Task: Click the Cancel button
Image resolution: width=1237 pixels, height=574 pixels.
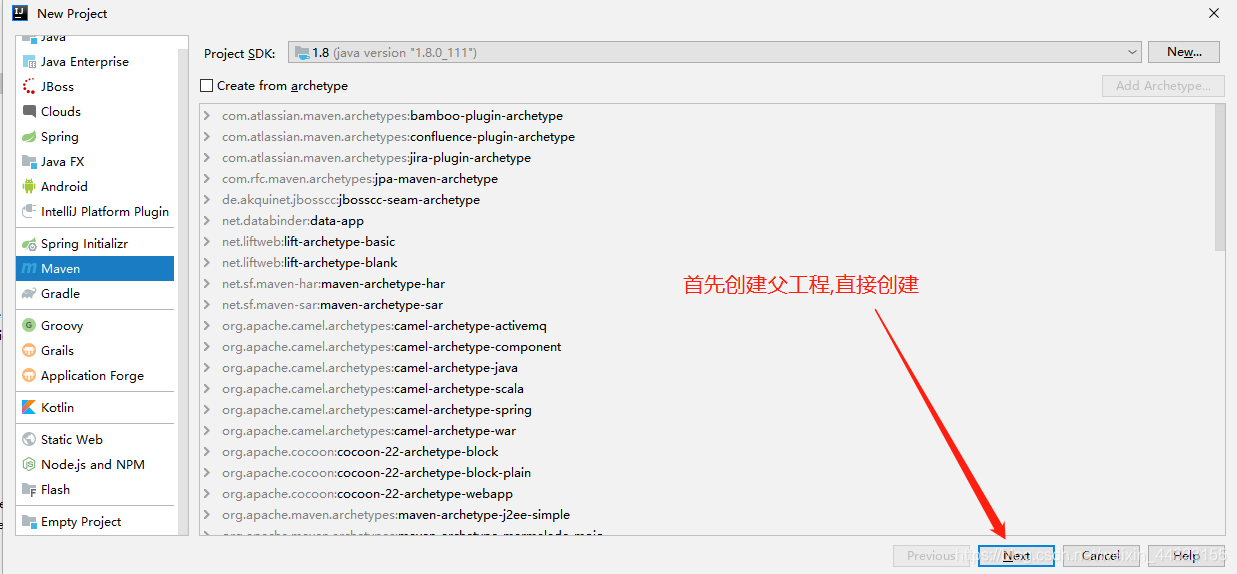Action: (1100, 556)
